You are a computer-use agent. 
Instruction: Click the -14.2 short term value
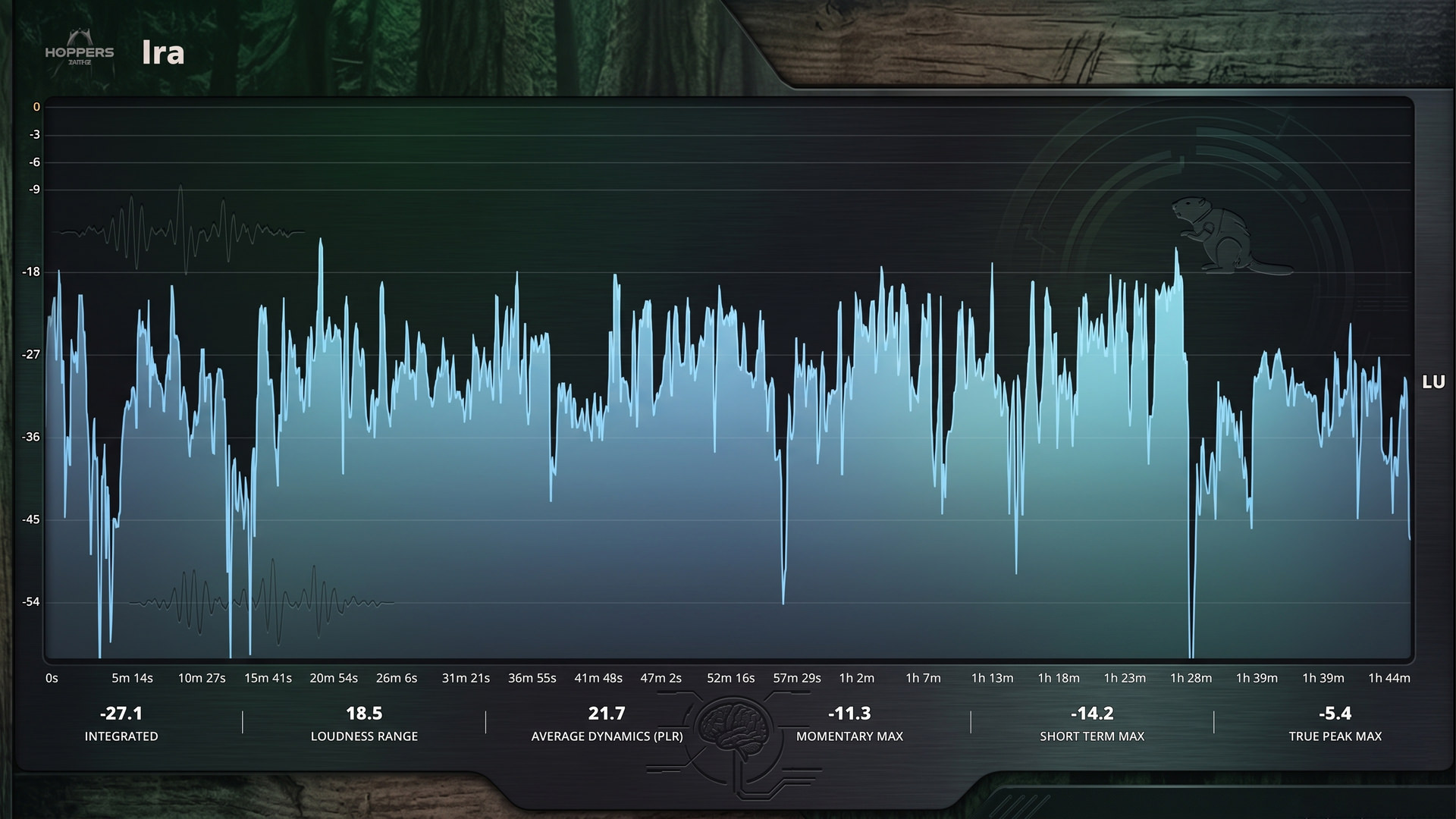click(x=1092, y=714)
